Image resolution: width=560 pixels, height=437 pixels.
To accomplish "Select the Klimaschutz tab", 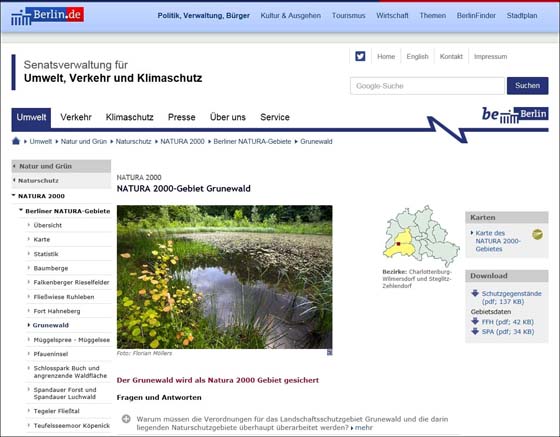I will tap(130, 117).
